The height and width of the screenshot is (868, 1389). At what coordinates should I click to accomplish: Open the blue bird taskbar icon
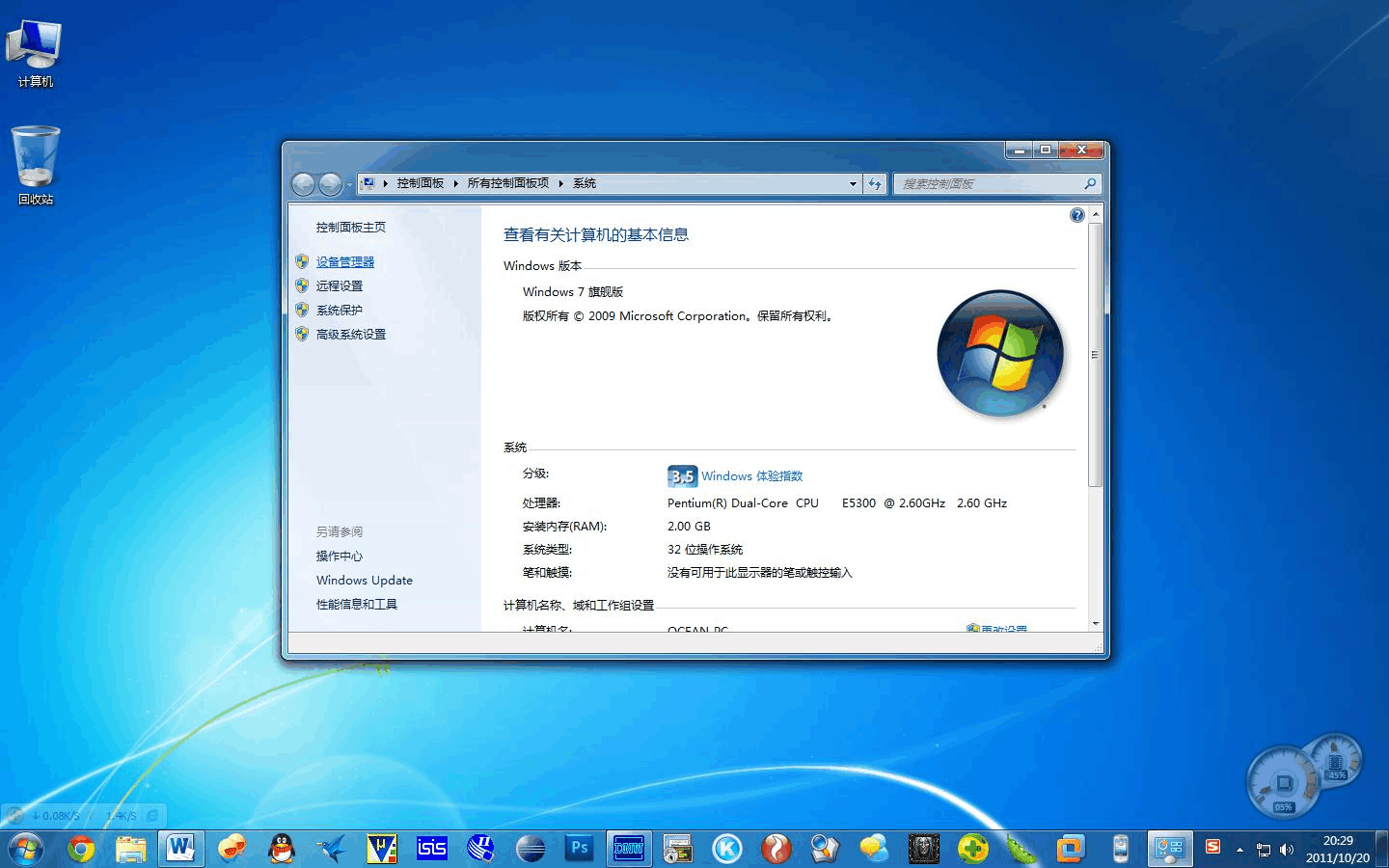[331, 849]
